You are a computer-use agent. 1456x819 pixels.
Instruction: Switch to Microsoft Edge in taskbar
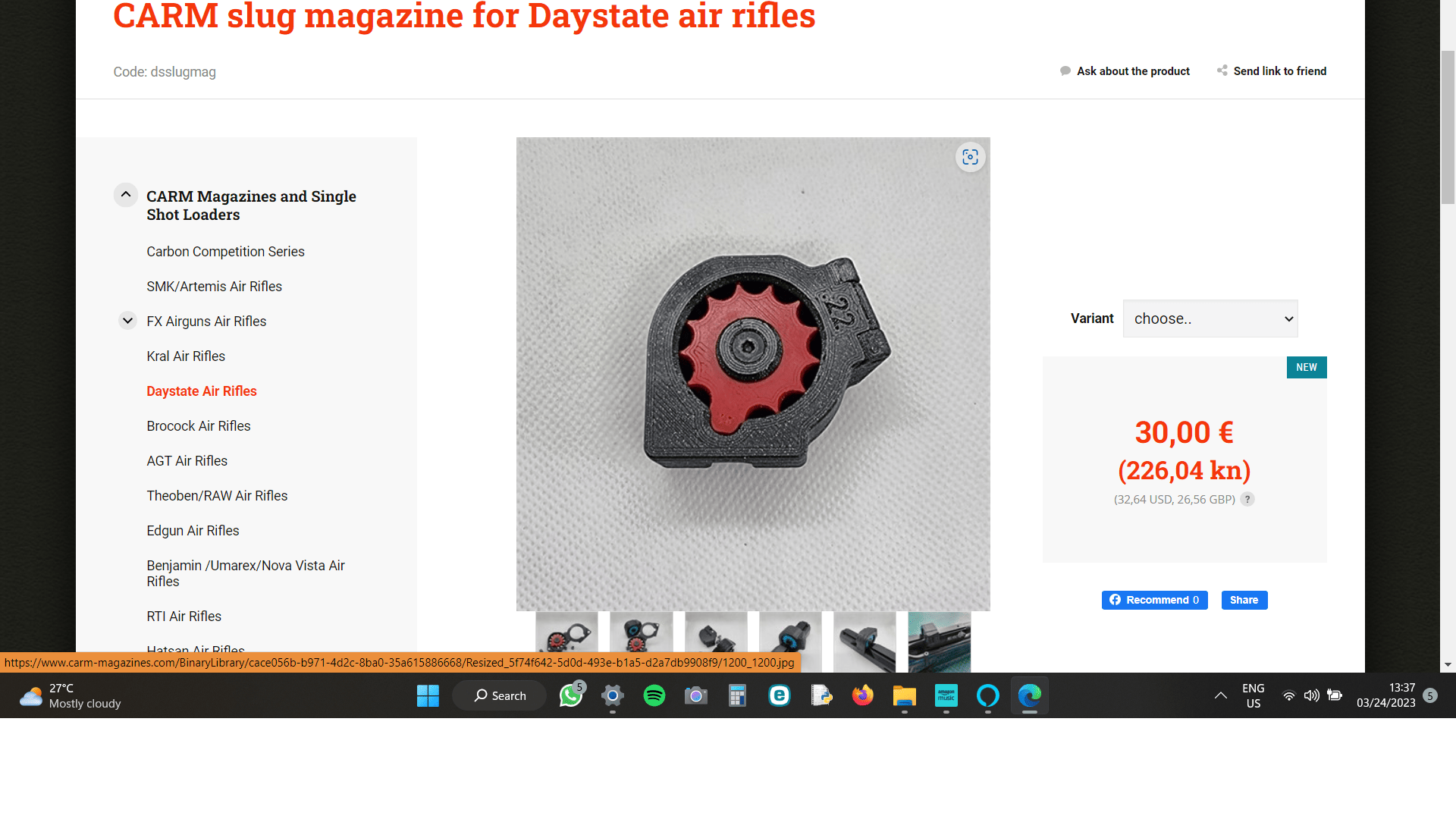pyautogui.click(x=1030, y=695)
